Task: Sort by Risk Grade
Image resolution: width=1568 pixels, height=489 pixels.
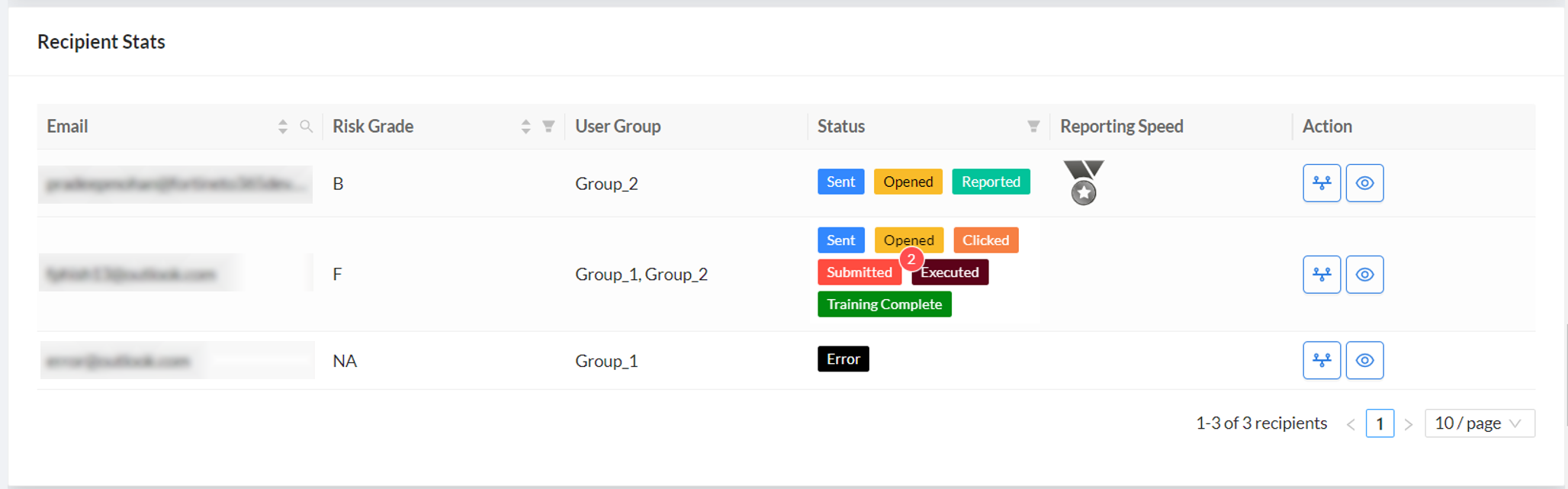Action: (525, 127)
